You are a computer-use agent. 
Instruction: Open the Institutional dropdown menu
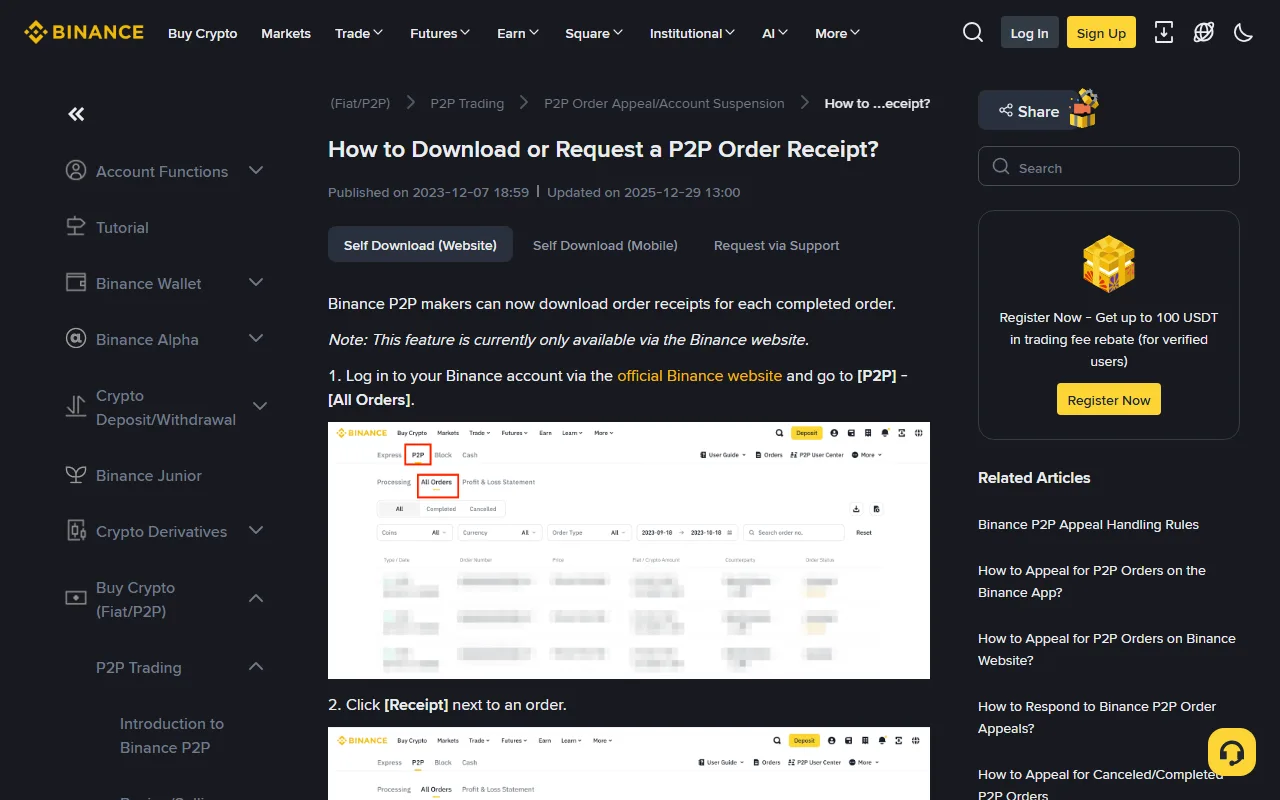pos(692,33)
